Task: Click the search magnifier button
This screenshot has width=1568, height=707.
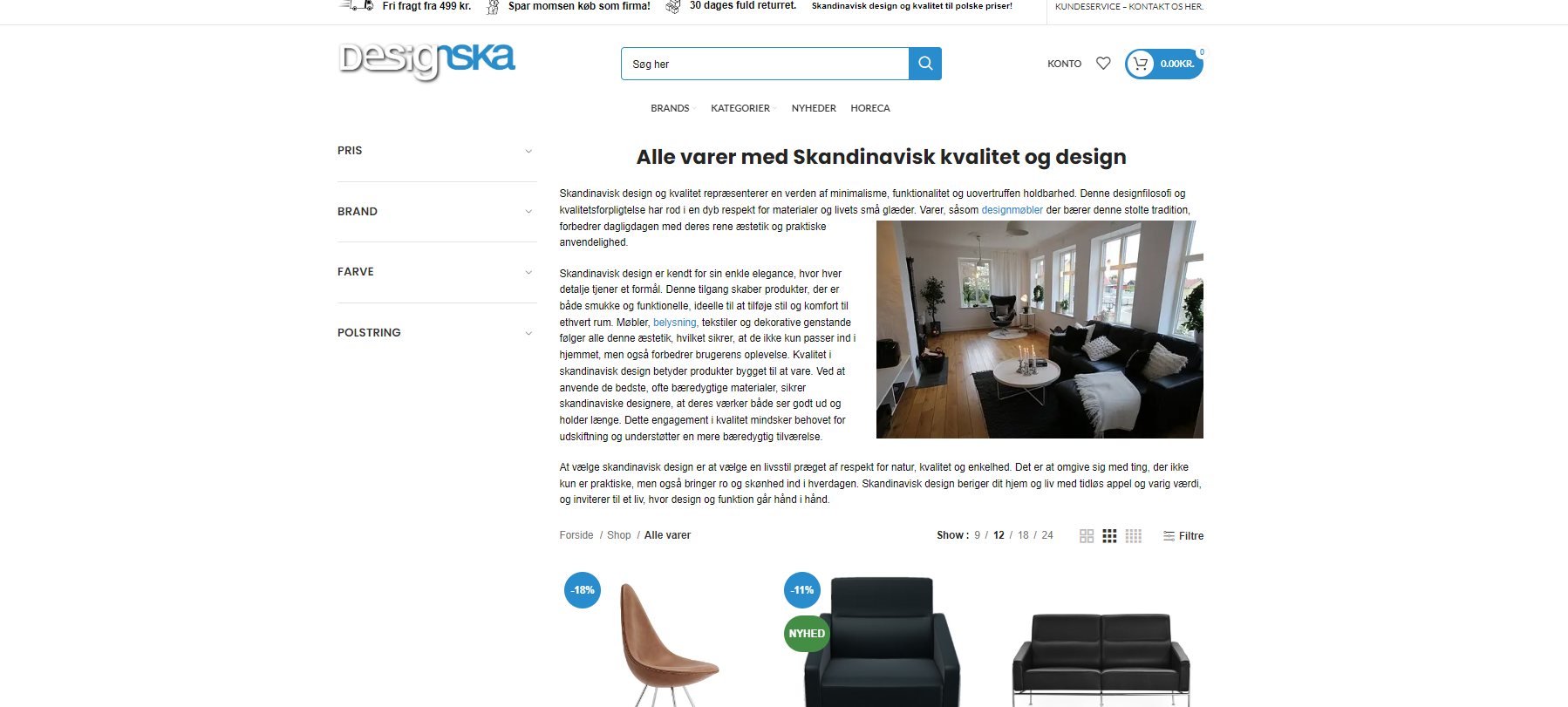Action: (925, 64)
